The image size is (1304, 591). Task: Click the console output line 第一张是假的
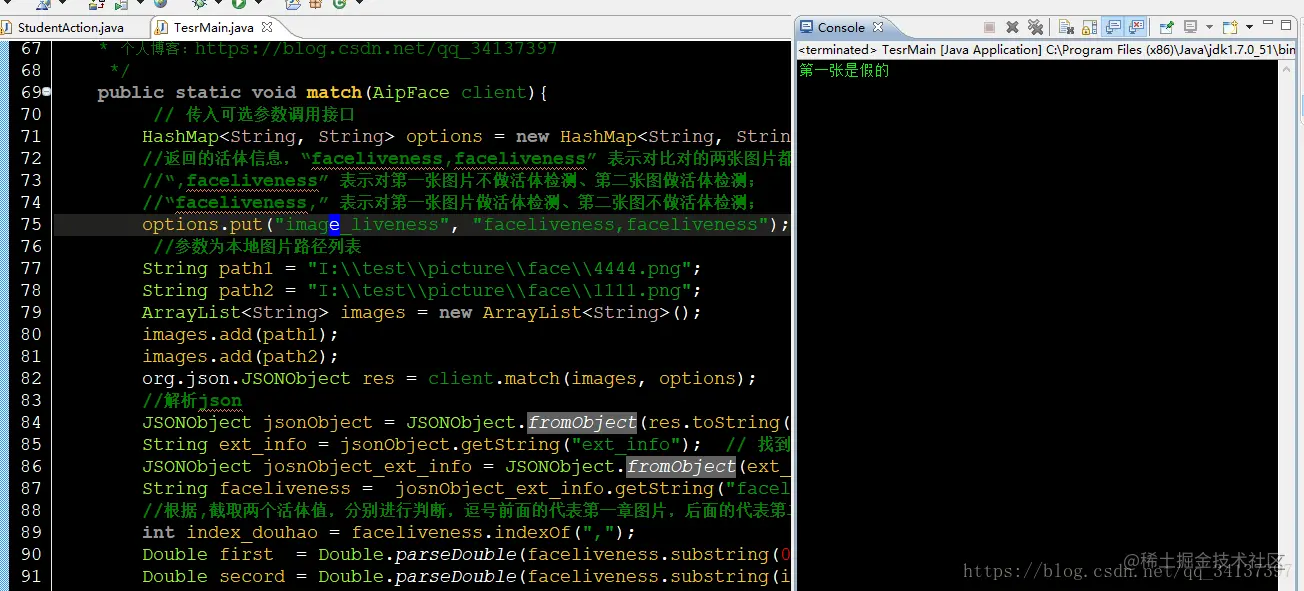tap(844, 70)
